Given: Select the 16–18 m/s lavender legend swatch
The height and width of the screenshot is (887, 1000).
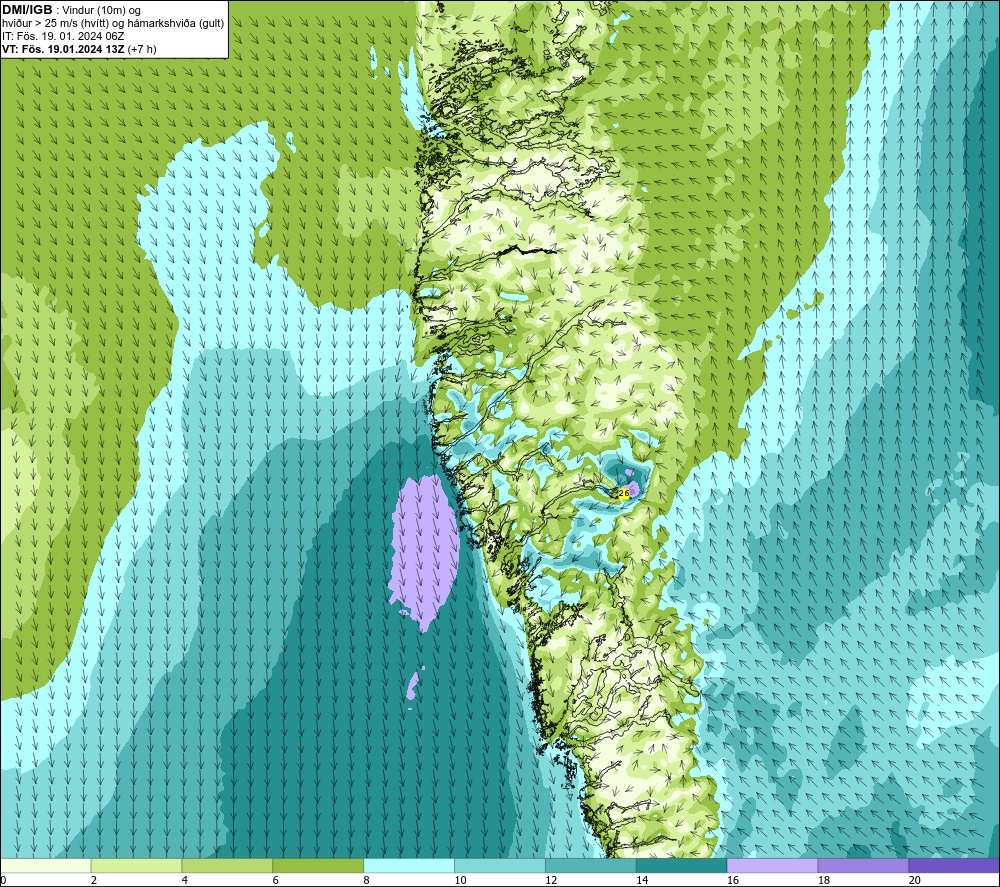Looking at the screenshot, I should [772, 865].
